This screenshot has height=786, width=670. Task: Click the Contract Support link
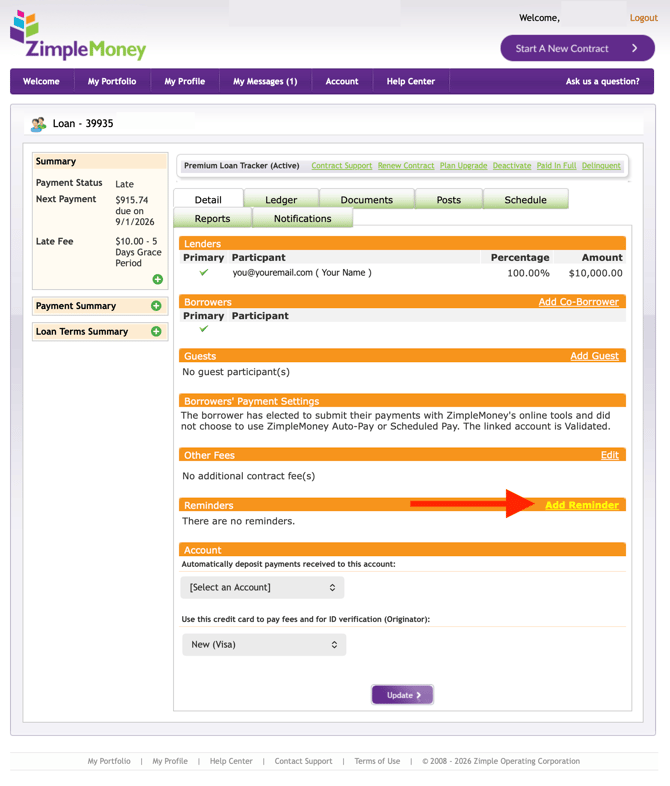click(x=342, y=165)
